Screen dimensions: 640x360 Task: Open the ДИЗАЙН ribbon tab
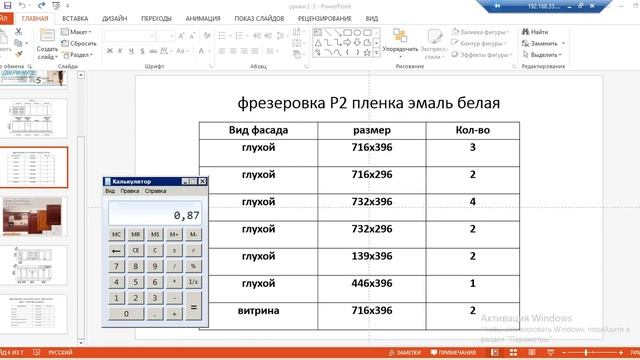115,18
